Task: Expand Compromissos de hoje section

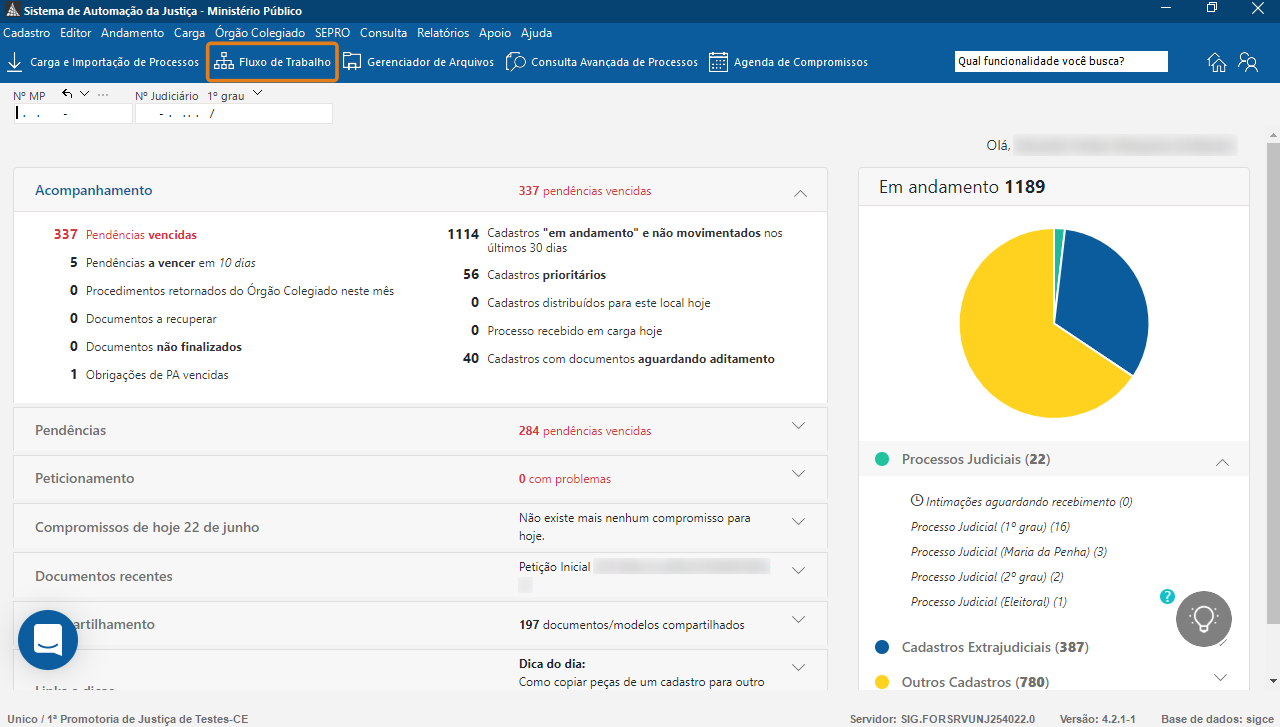Action: [x=798, y=521]
